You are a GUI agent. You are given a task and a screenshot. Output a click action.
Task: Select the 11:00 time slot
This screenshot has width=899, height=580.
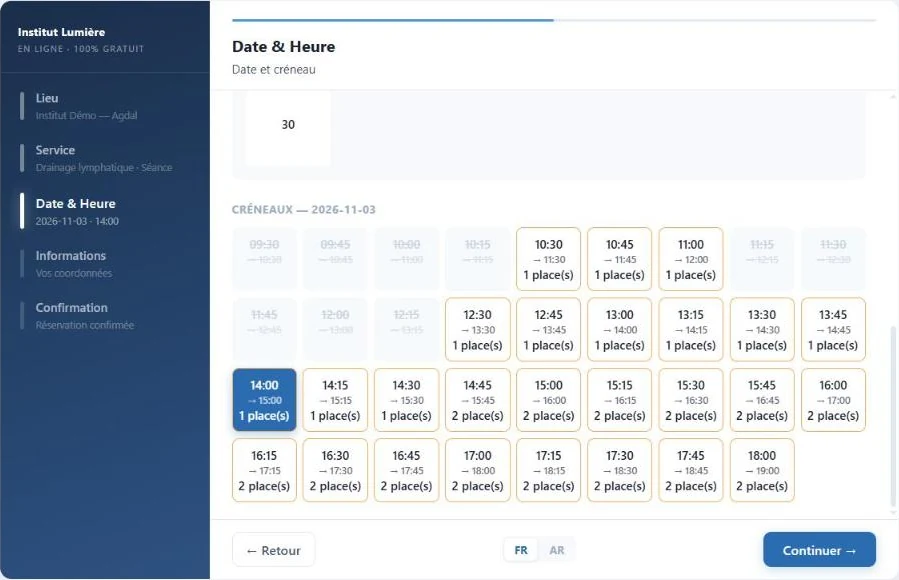[690, 259]
